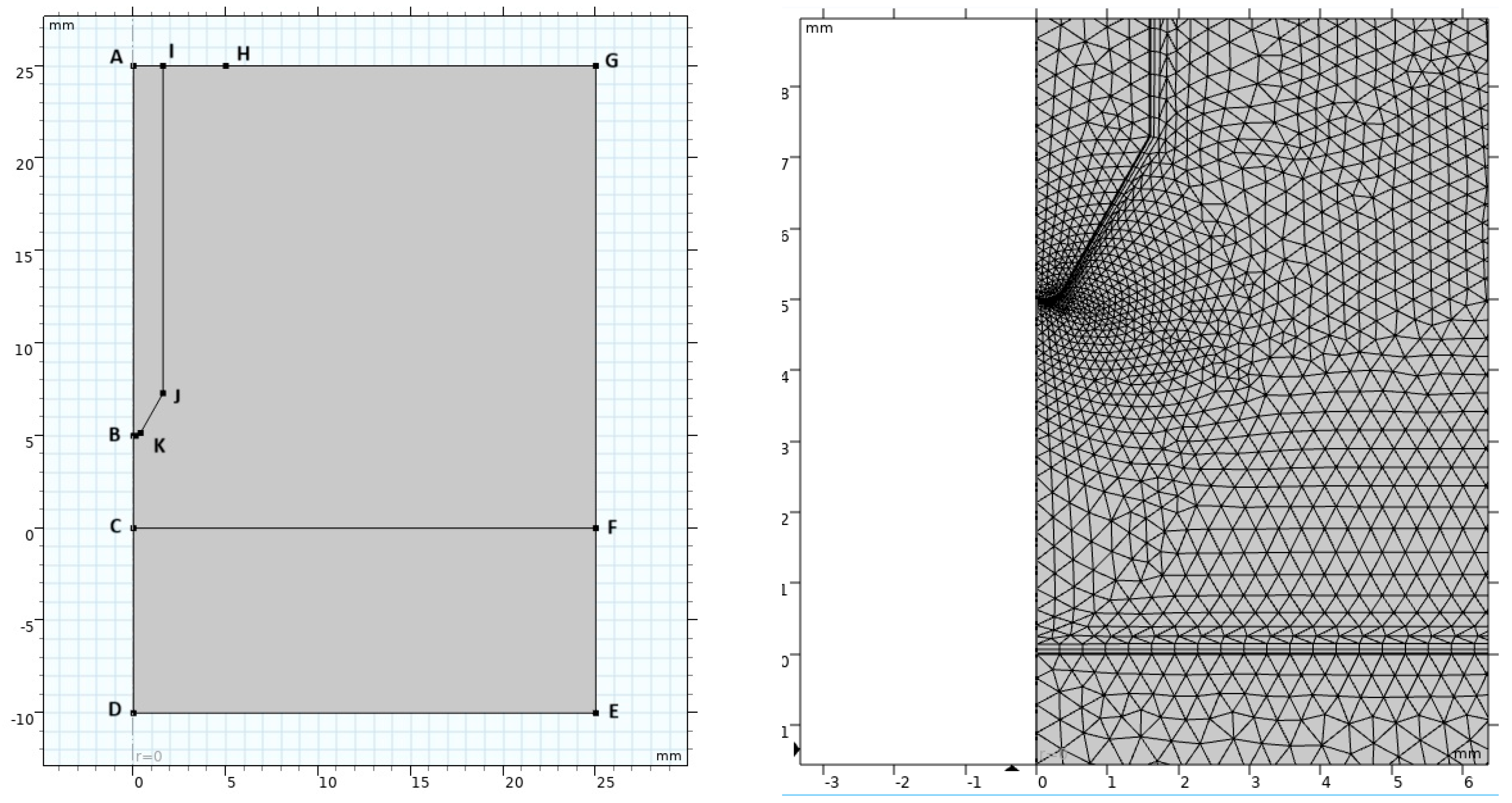Click black arrow marker on mesh plot's left edge

pos(796,749)
